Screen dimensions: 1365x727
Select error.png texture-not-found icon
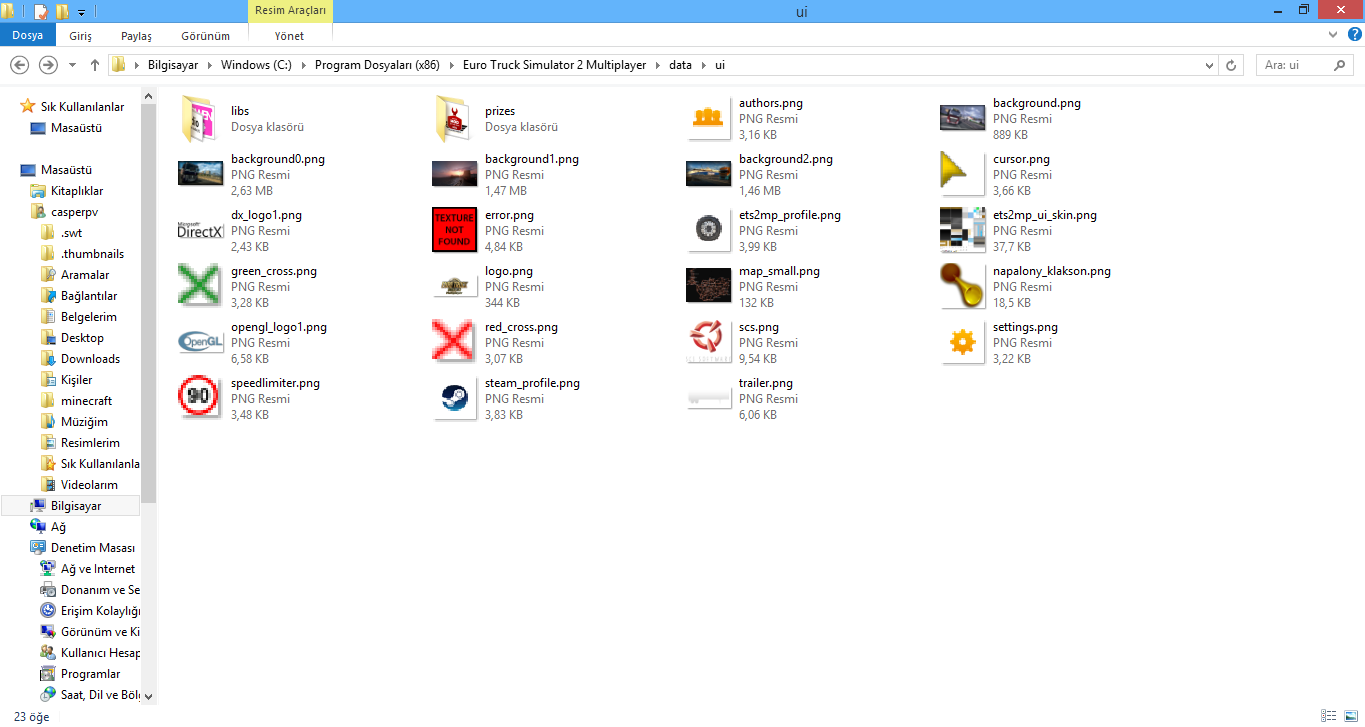point(454,230)
